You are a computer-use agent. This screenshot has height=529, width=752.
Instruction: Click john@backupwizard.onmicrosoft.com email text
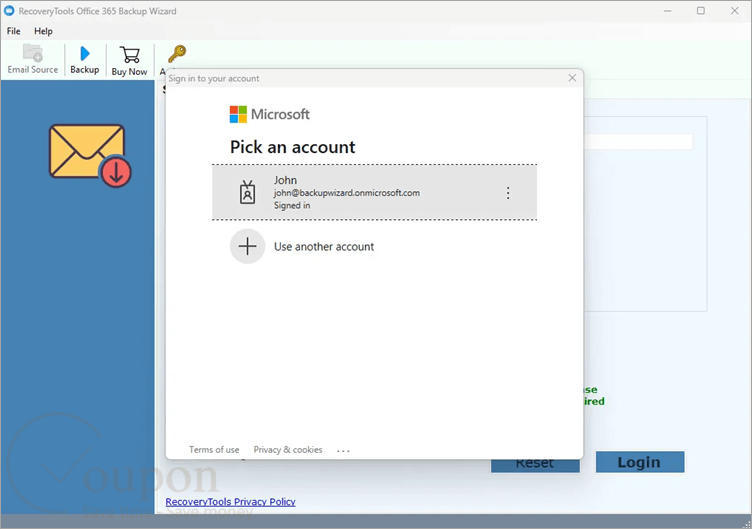pos(347,193)
